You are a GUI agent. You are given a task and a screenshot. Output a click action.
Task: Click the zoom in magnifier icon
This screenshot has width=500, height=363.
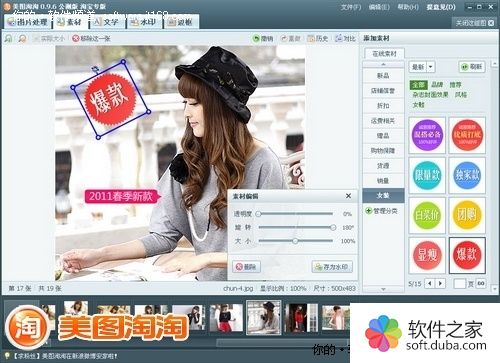[x=8, y=39]
